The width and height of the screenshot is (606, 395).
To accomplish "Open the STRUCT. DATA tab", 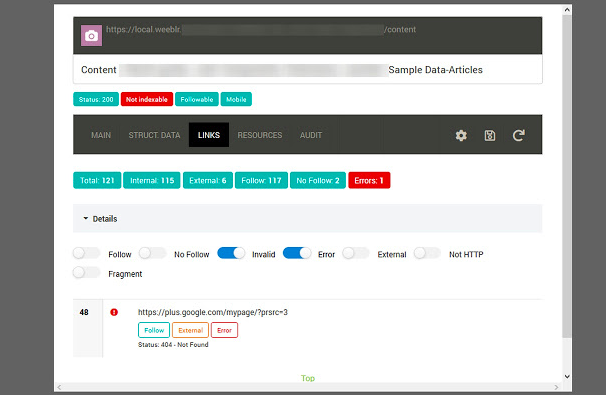I will [154, 135].
